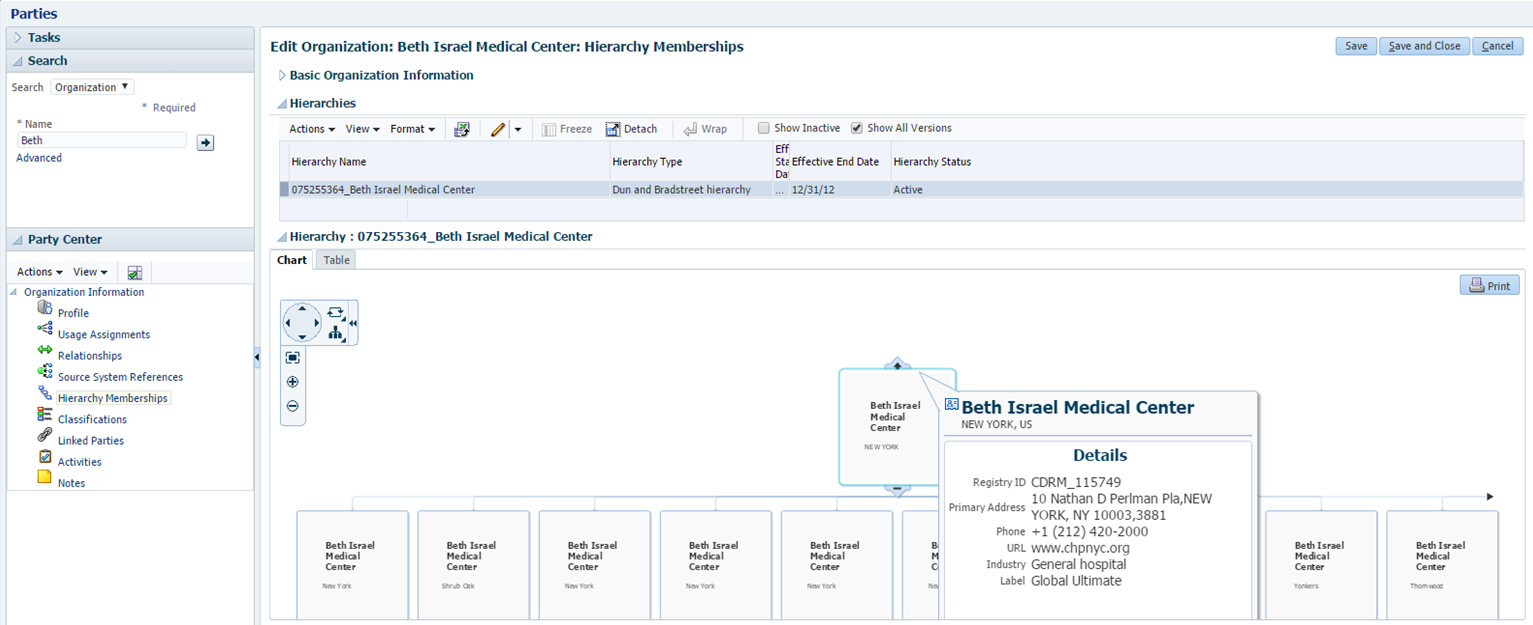Click the Freeze column button
The height and width of the screenshot is (625, 1533).
(567, 129)
